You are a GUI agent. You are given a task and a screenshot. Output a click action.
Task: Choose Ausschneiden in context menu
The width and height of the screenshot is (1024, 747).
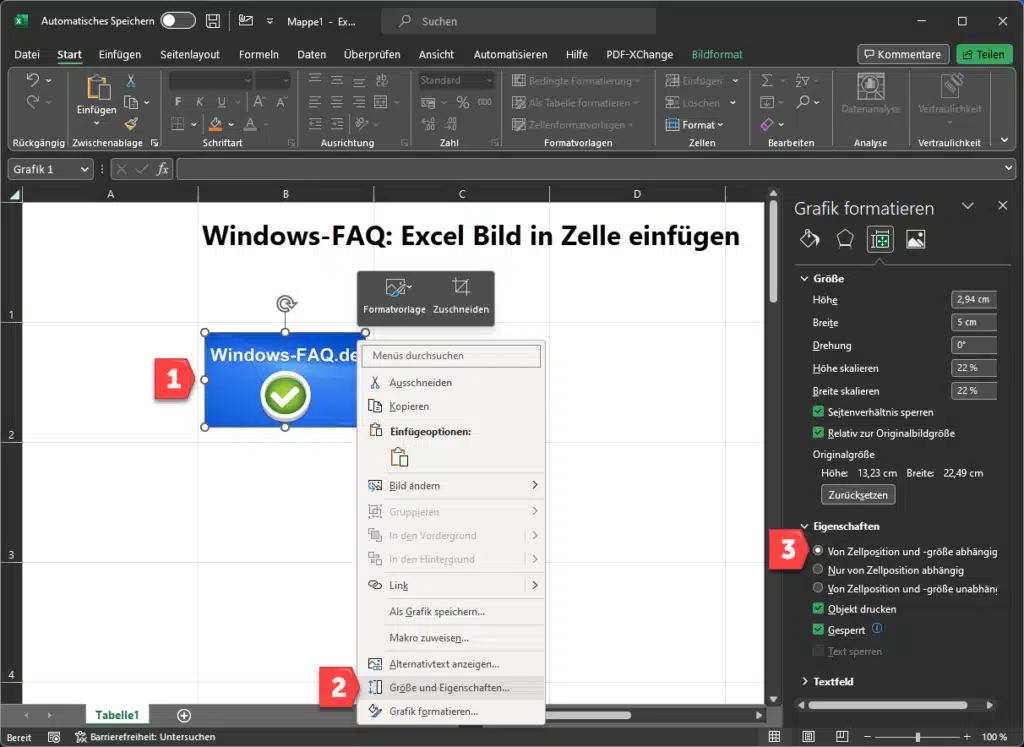click(452, 382)
